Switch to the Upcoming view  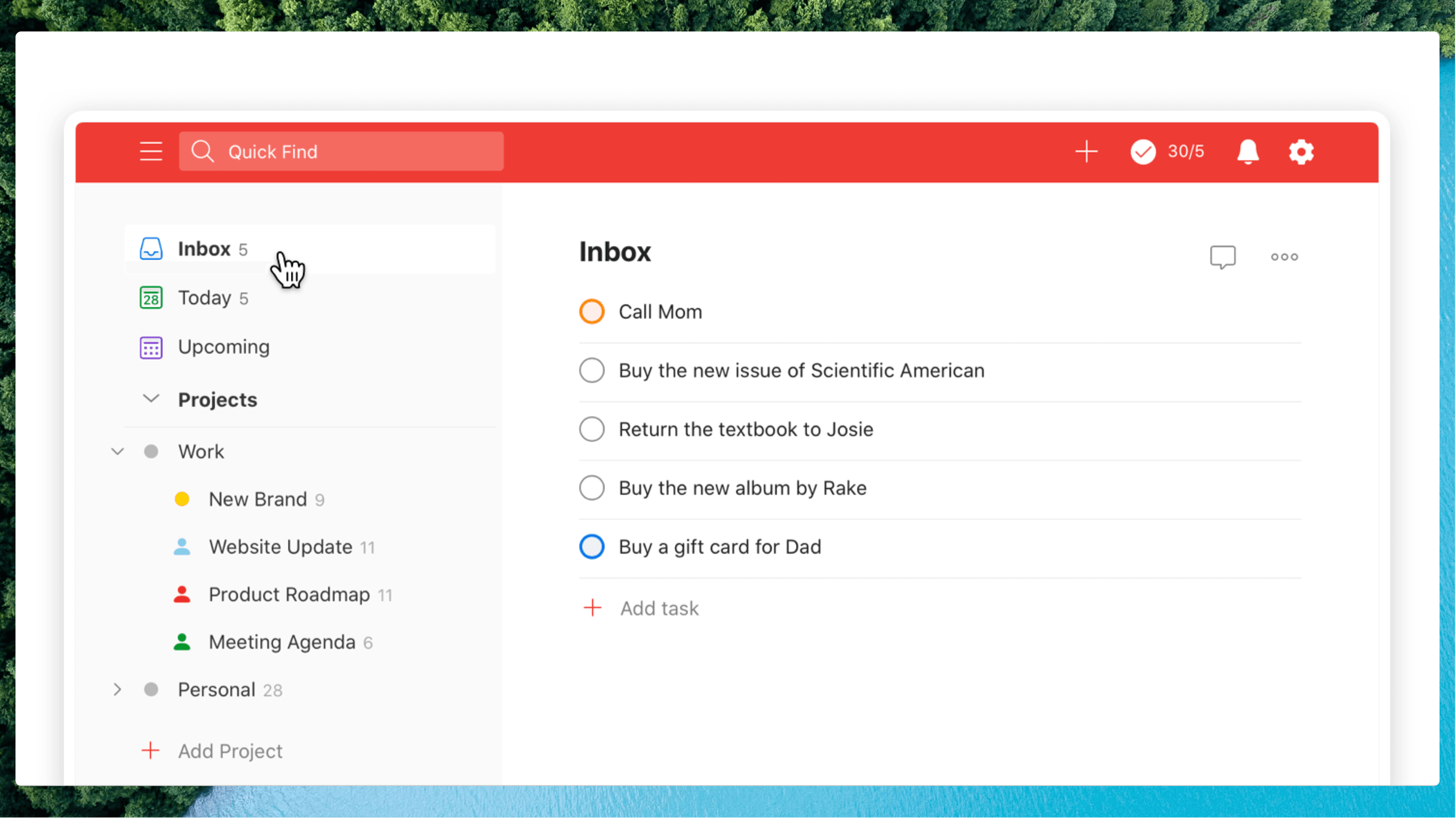click(223, 347)
